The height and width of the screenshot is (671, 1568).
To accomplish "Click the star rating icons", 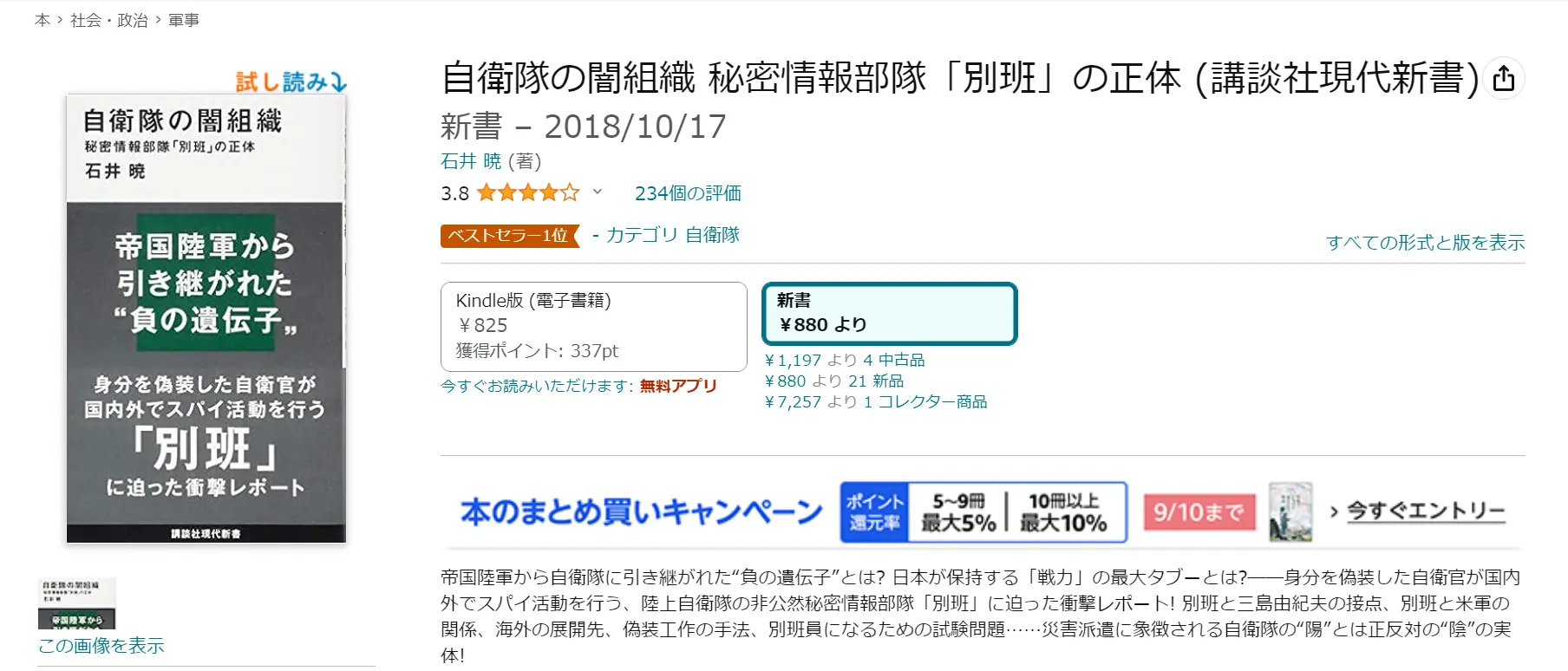I will click(x=527, y=192).
